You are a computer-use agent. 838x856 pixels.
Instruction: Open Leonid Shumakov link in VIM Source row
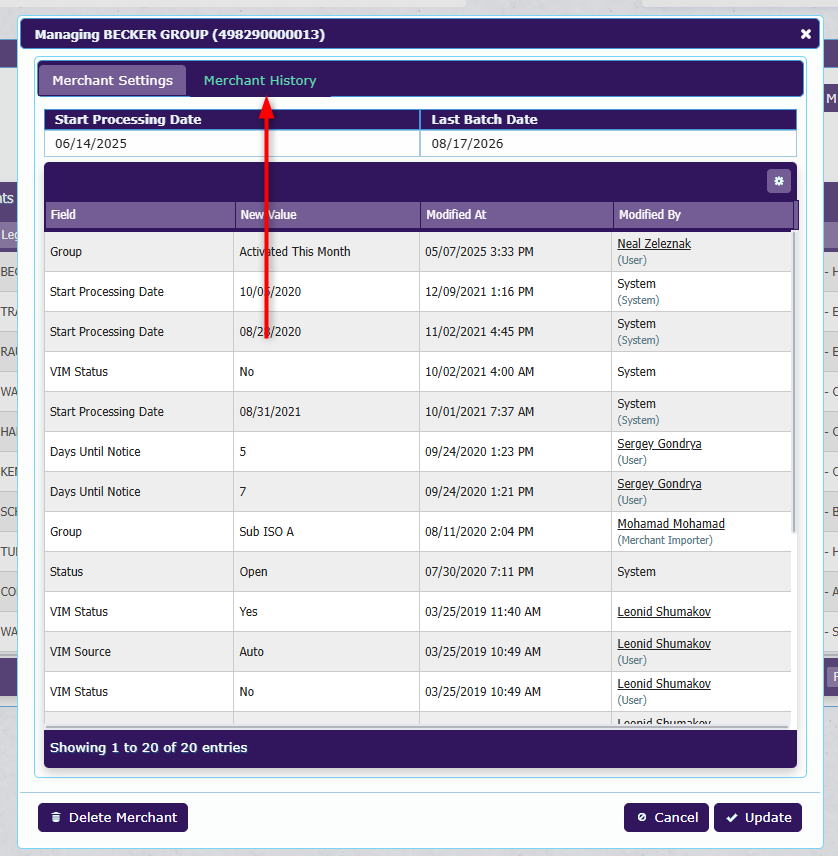[664, 644]
